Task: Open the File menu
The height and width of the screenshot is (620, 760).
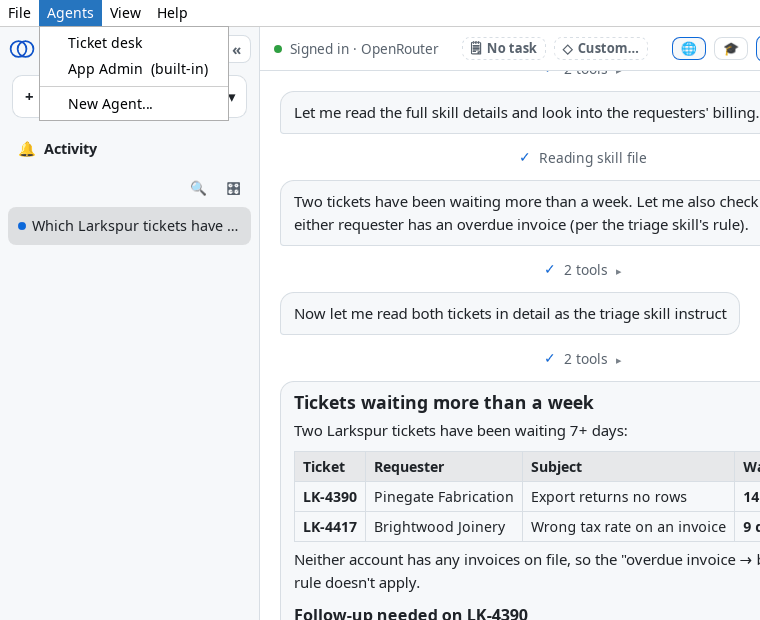Action: click(x=19, y=13)
